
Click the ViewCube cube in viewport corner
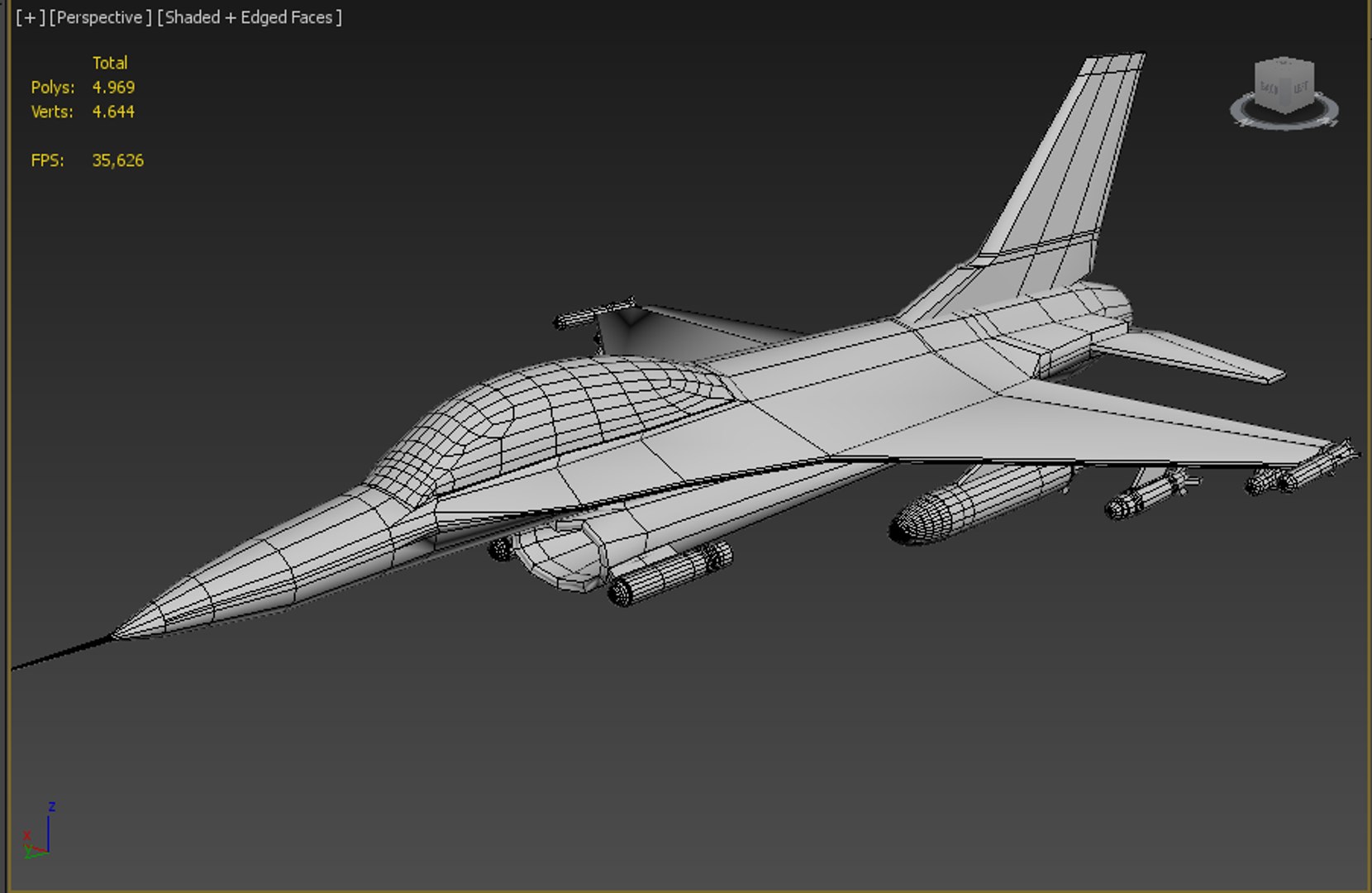tap(1284, 85)
